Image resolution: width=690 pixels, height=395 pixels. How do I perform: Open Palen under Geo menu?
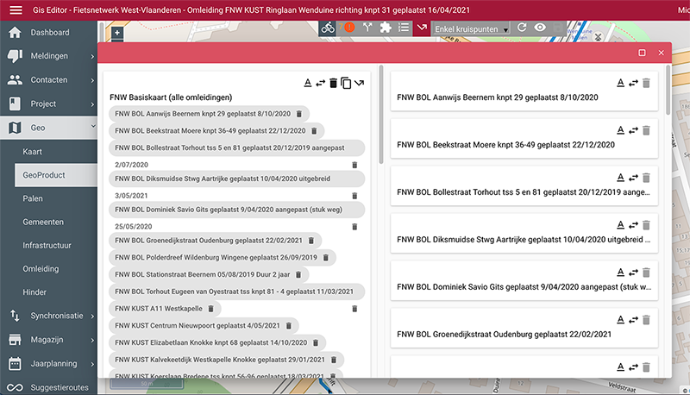click(56, 198)
